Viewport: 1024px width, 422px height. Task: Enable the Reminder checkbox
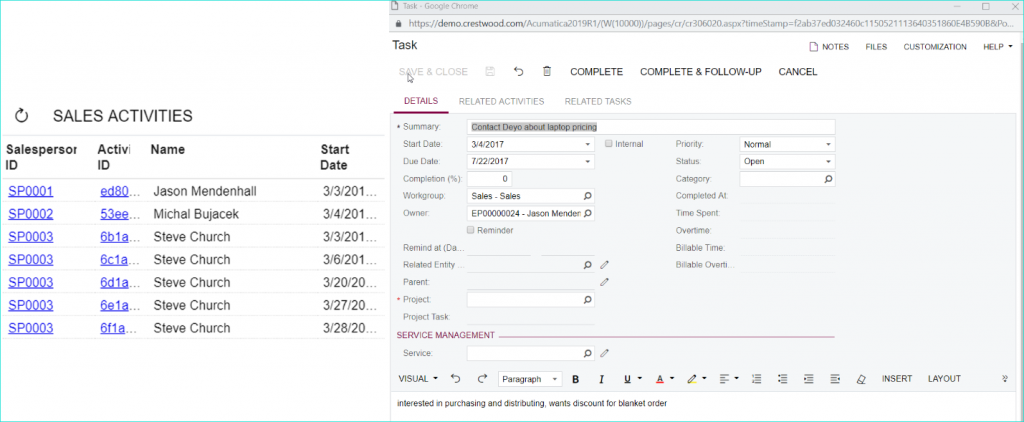tap(471, 230)
